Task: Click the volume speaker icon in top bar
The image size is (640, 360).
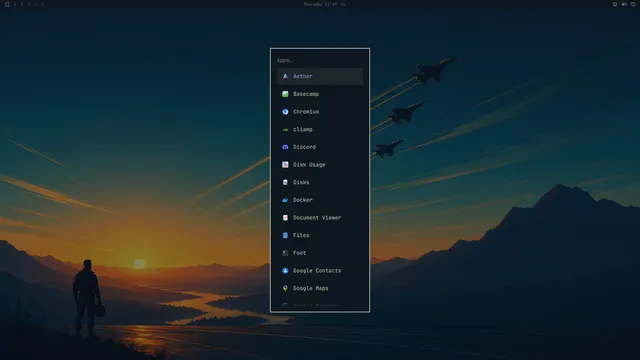Action: [624, 4]
